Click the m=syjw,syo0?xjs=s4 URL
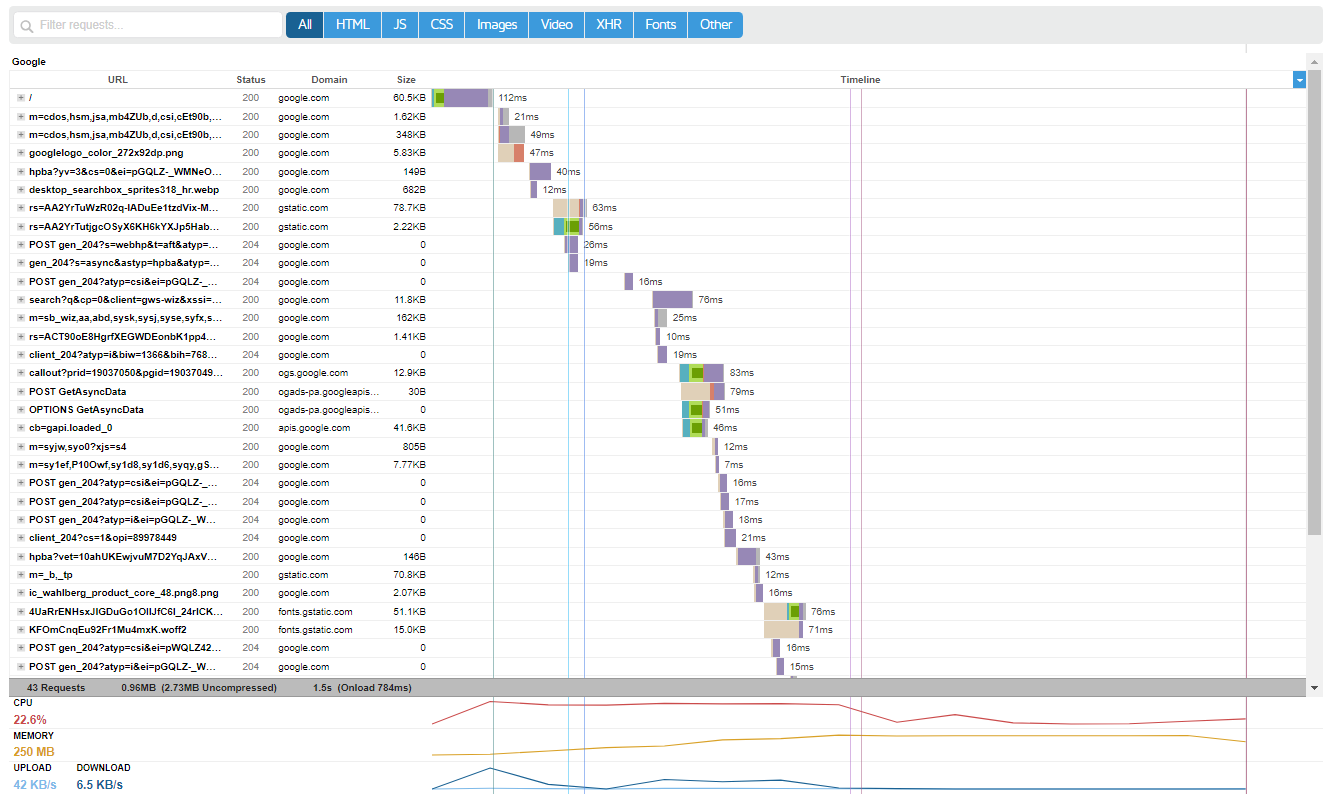1331x805 pixels. (78, 447)
